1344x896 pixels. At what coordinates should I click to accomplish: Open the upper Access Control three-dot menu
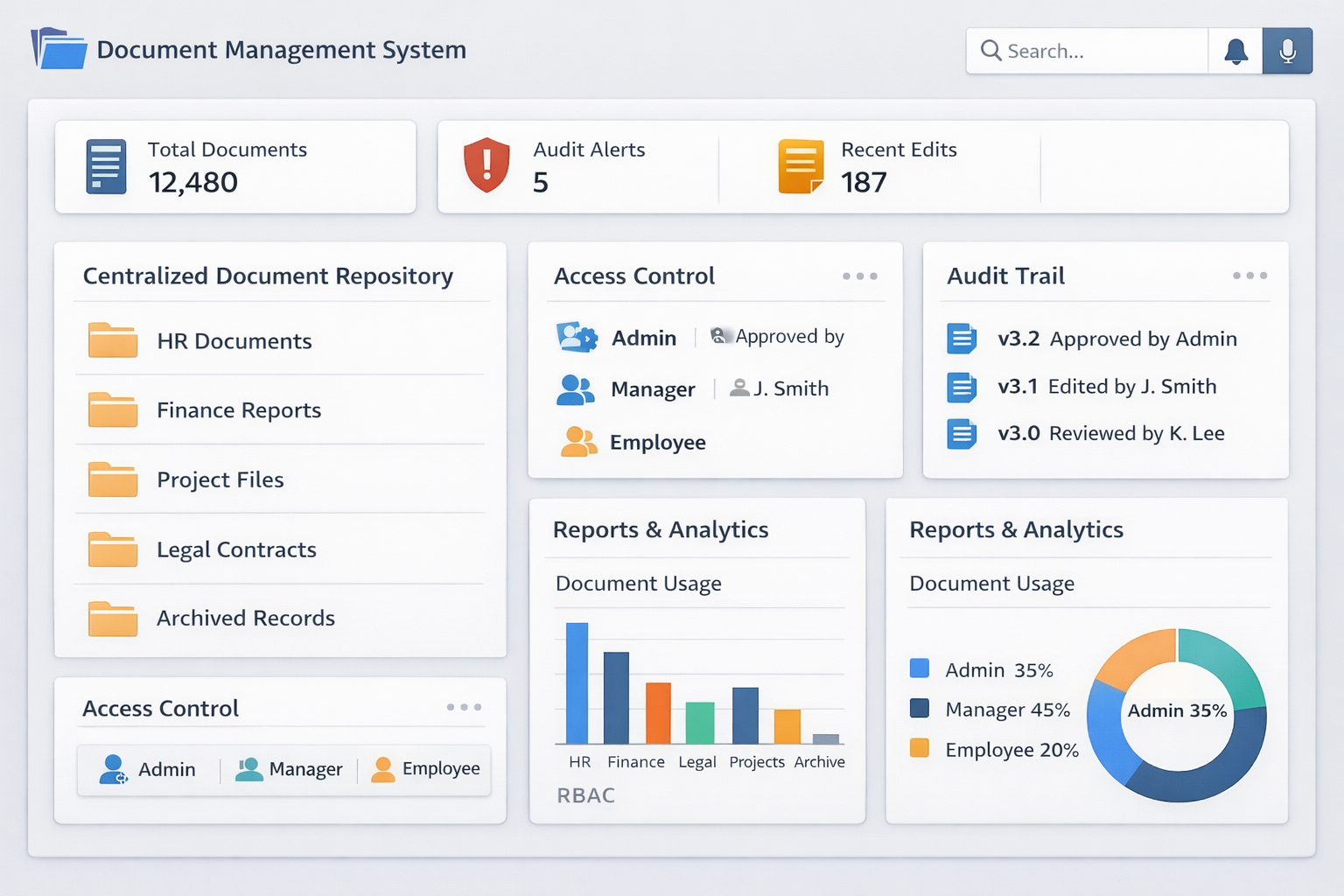pyautogui.click(x=859, y=276)
